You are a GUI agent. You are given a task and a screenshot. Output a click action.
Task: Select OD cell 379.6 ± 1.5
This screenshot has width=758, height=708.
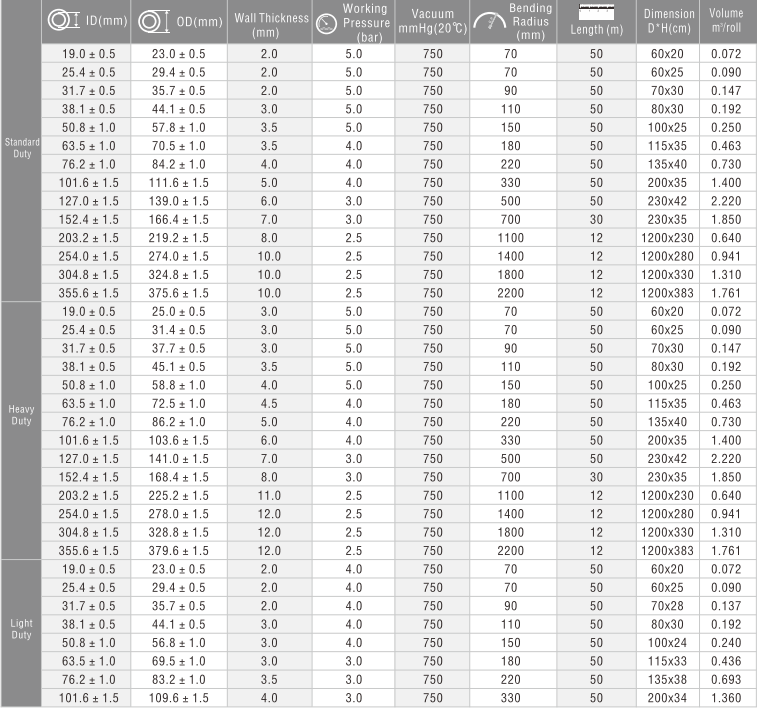pos(178,550)
